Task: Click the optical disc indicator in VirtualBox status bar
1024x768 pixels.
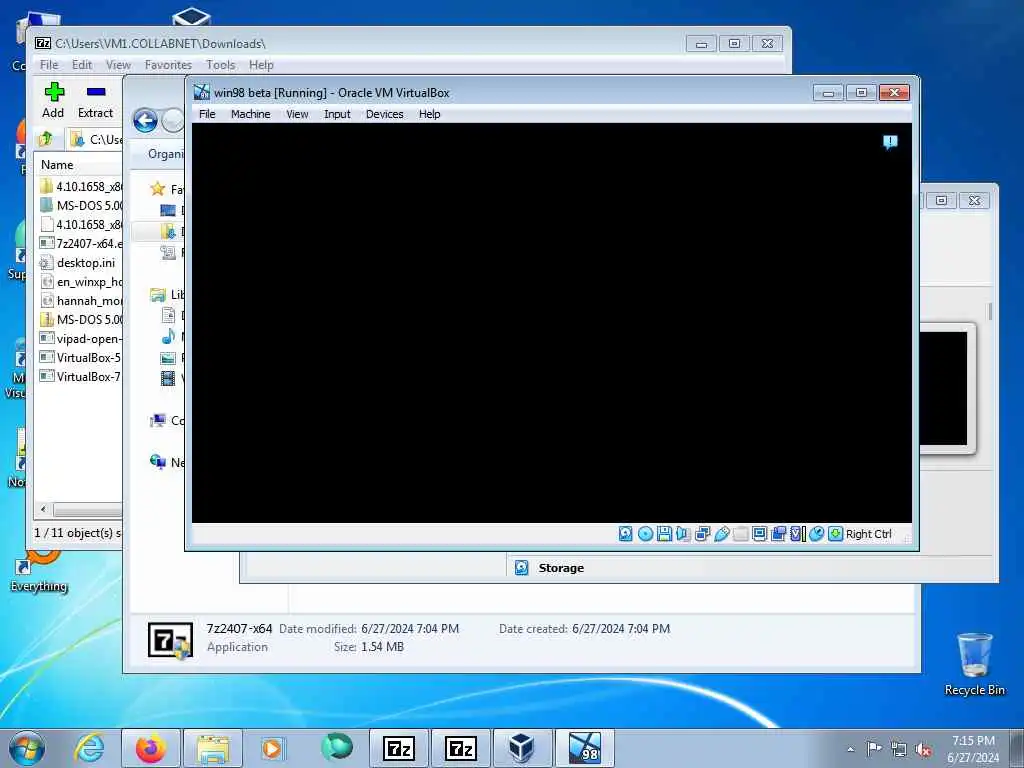Action: [645, 534]
